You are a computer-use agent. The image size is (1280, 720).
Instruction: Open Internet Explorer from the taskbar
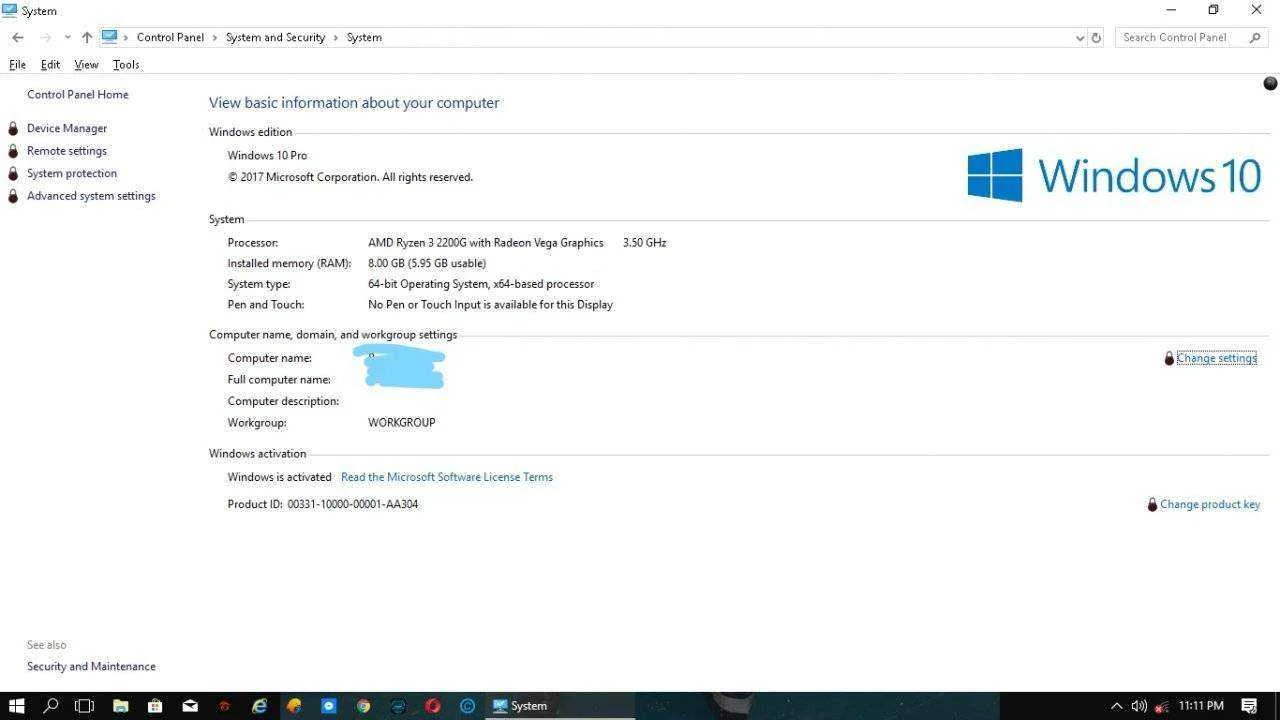[259, 705]
